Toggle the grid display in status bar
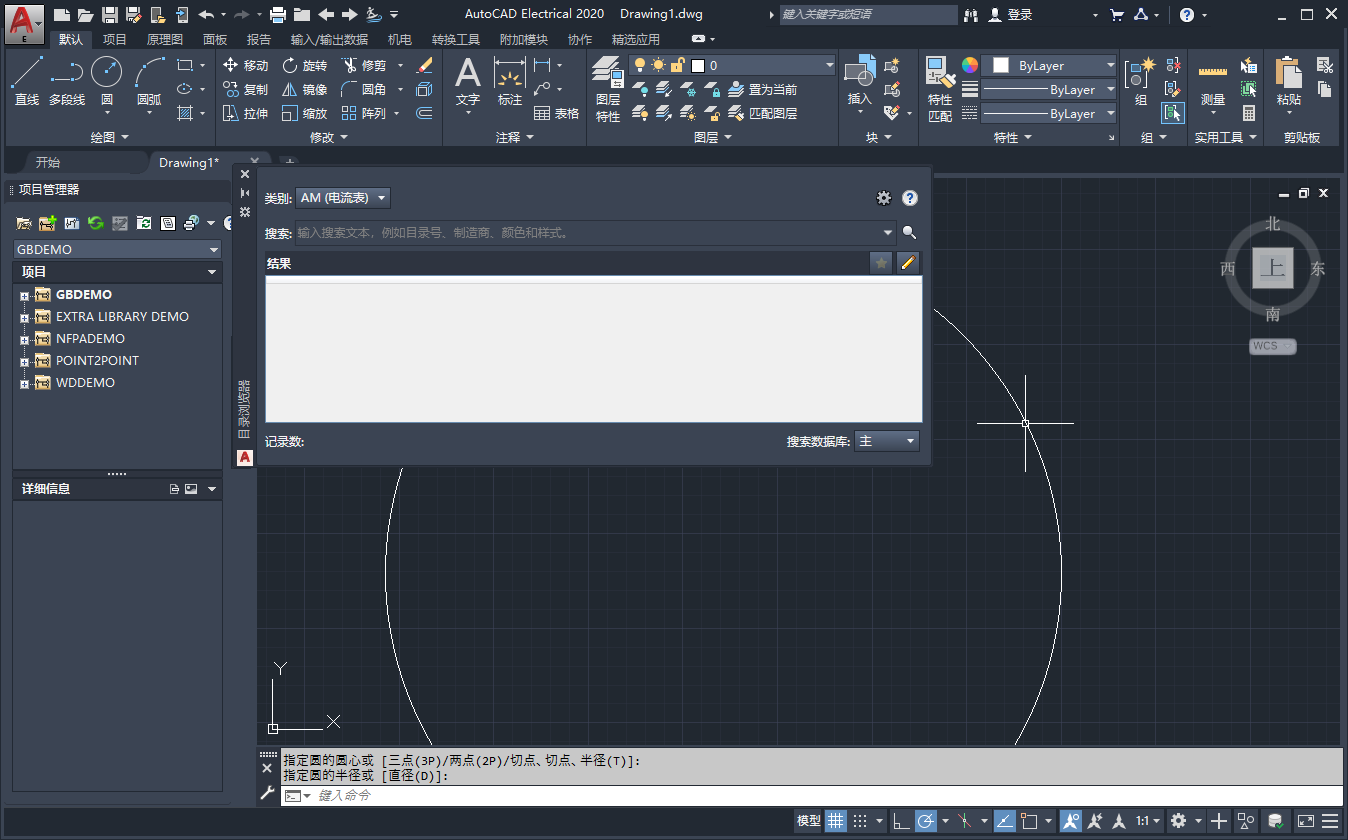This screenshot has height=840, width=1348. (x=835, y=821)
